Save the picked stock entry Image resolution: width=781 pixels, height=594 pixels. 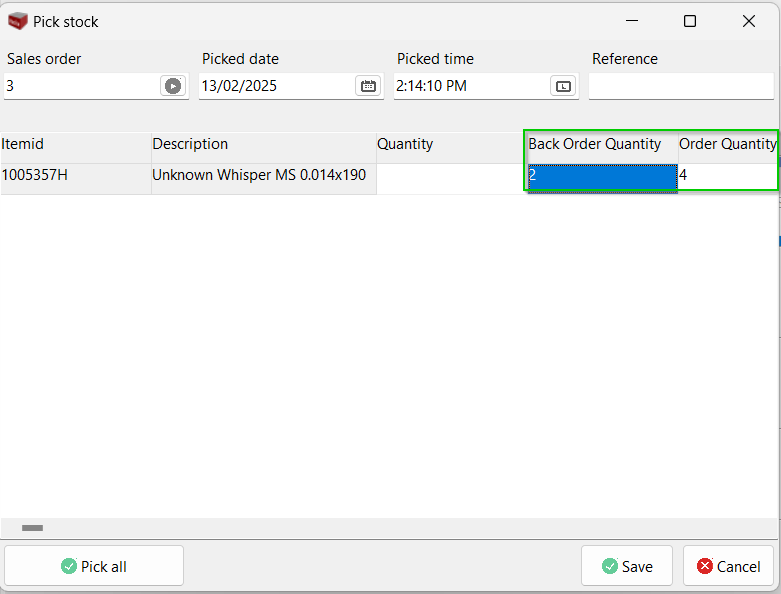pos(627,566)
